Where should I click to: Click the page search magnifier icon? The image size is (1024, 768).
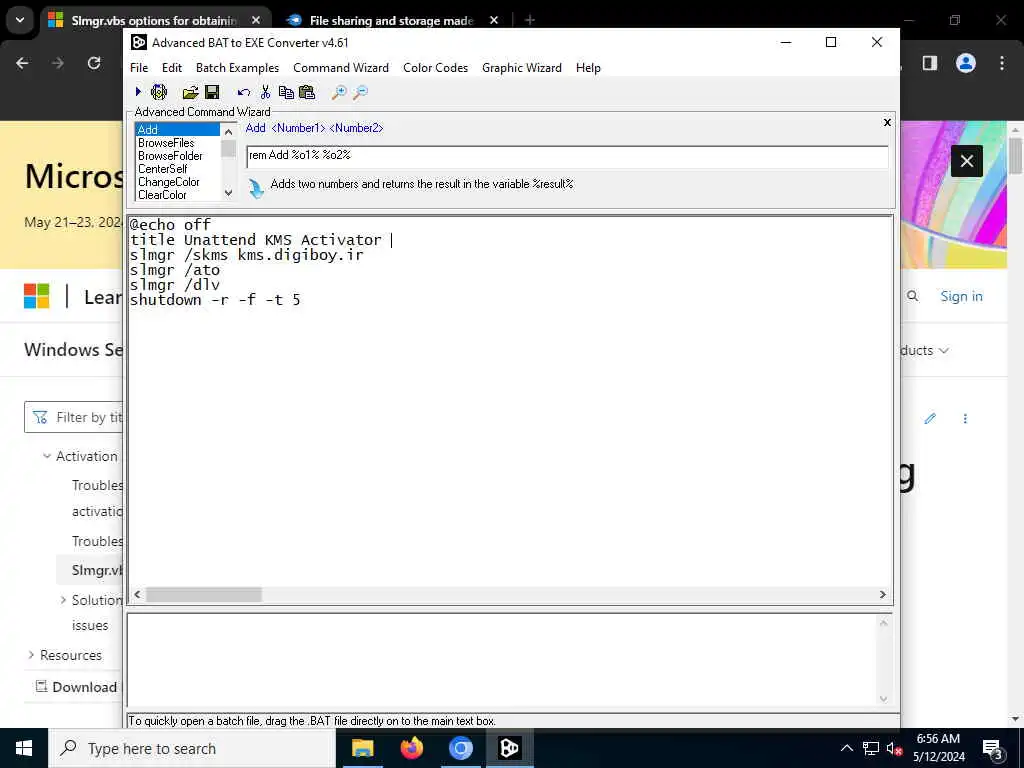coord(912,296)
